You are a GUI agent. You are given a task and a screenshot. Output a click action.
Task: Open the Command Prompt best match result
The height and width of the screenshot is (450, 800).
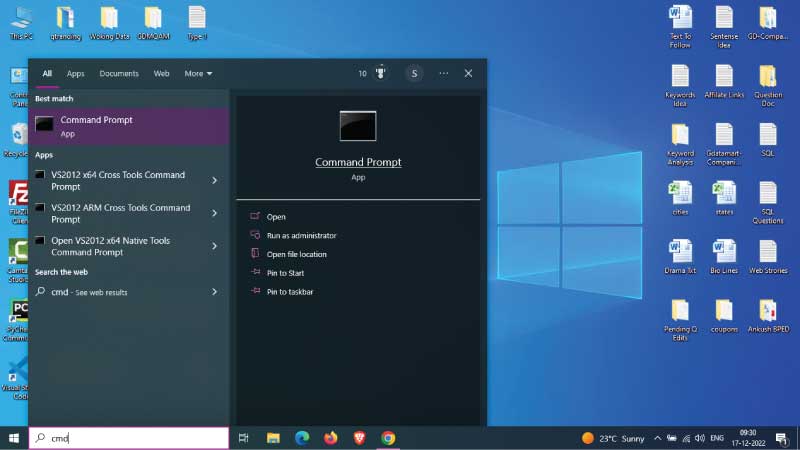point(129,126)
